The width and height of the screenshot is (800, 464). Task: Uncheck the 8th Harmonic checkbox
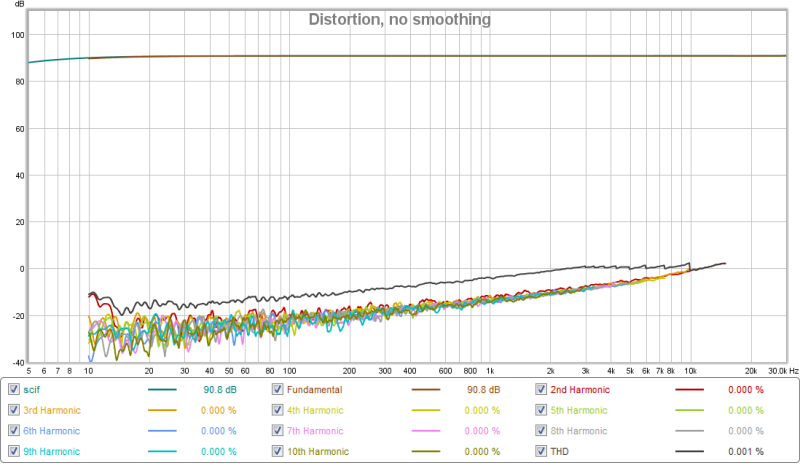(541, 430)
